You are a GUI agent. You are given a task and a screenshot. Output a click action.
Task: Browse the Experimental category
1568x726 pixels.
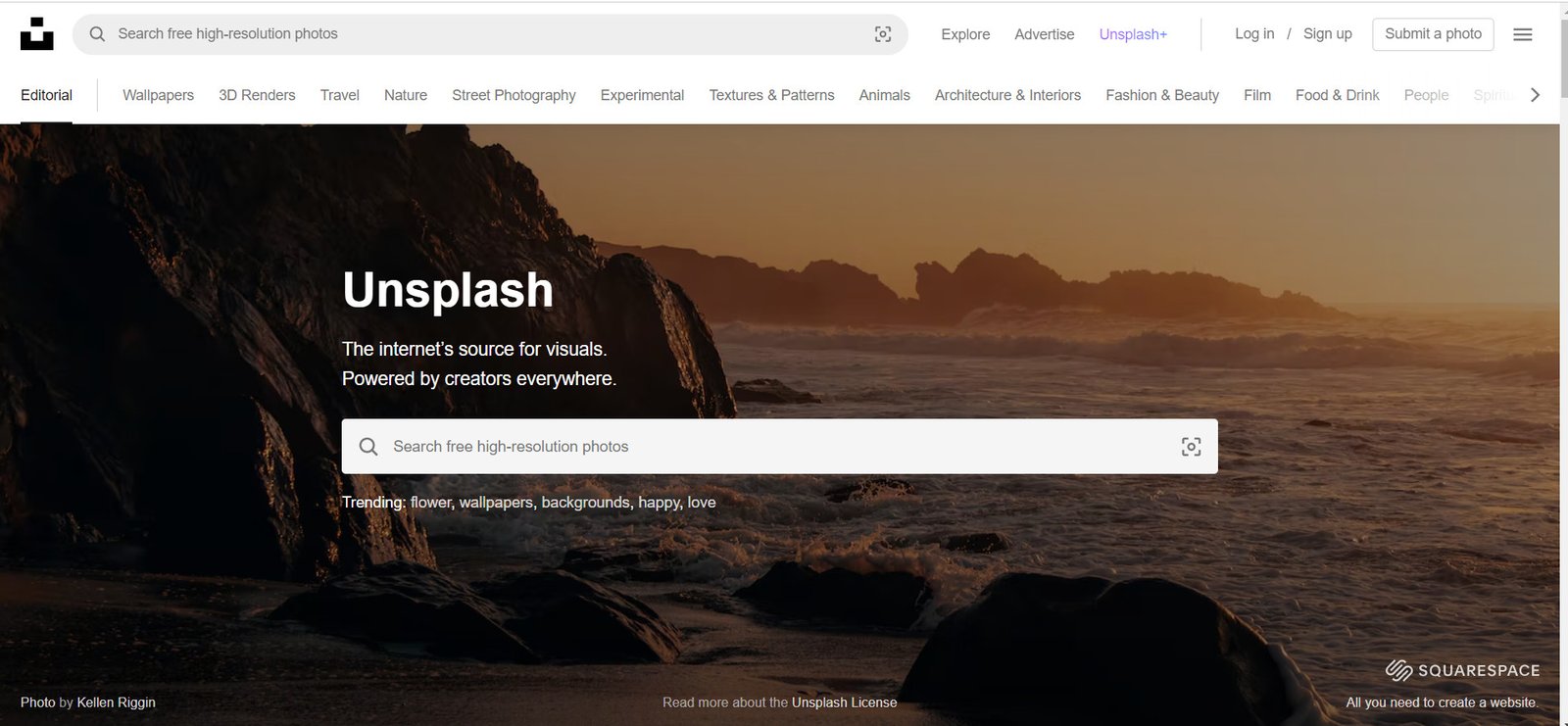(x=642, y=95)
